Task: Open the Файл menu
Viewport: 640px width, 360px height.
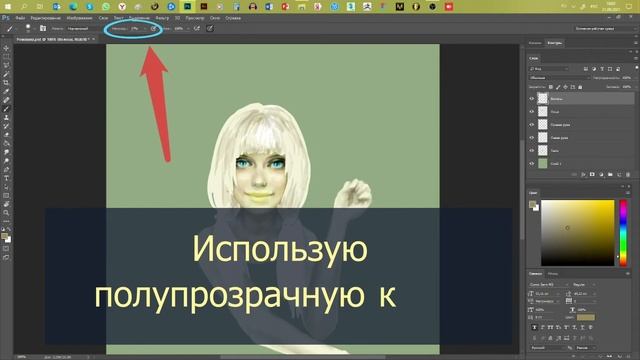Action: (x=20, y=18)
